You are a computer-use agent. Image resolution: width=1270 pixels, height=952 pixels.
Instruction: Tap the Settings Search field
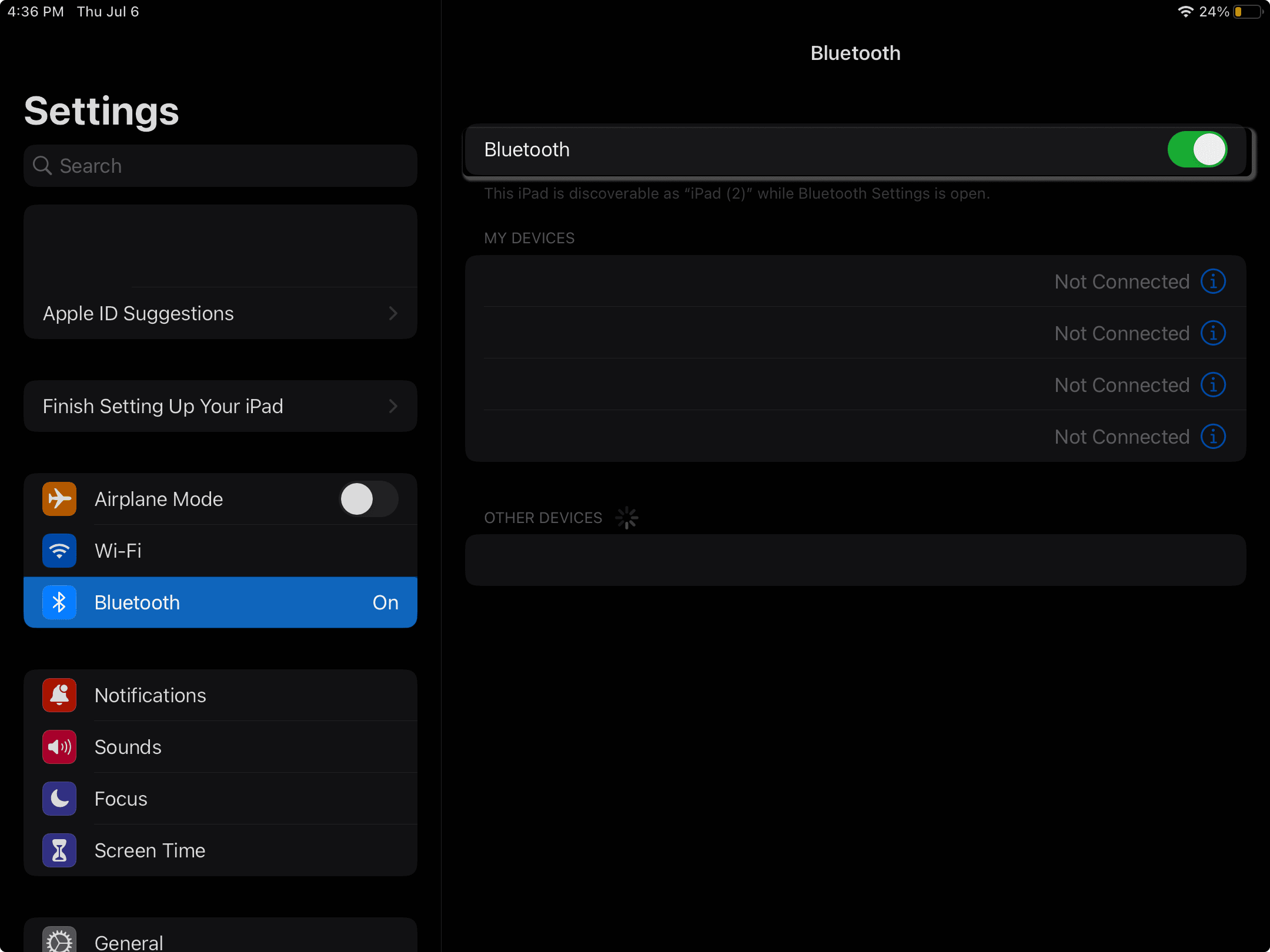[220, 166]
